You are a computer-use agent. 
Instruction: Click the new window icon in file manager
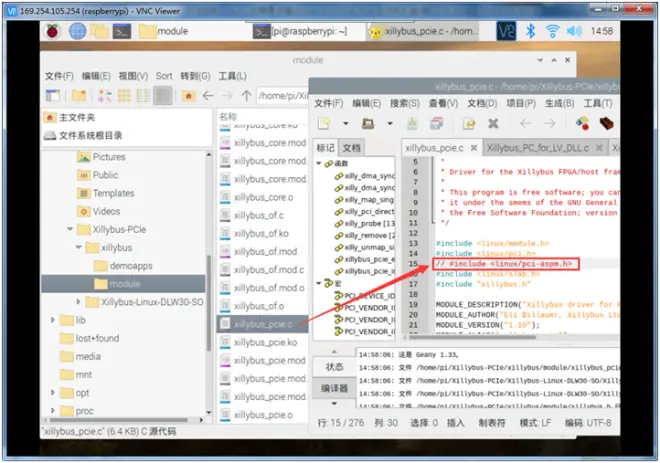[53, 96]
